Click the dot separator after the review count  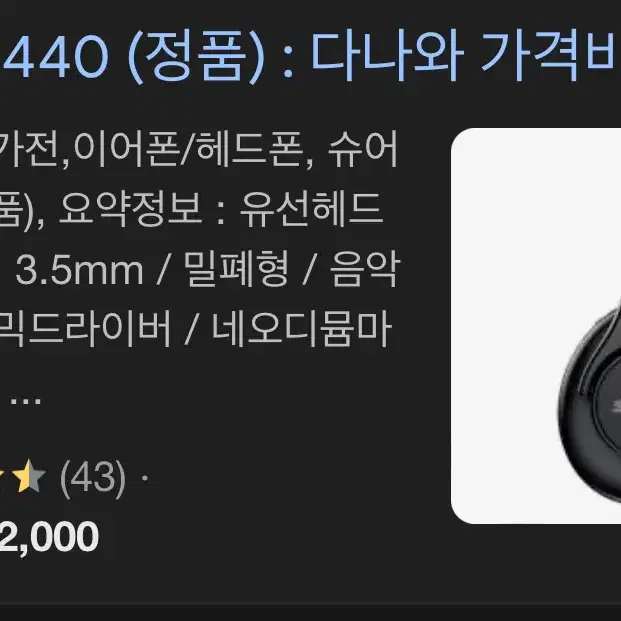point(145,478)
